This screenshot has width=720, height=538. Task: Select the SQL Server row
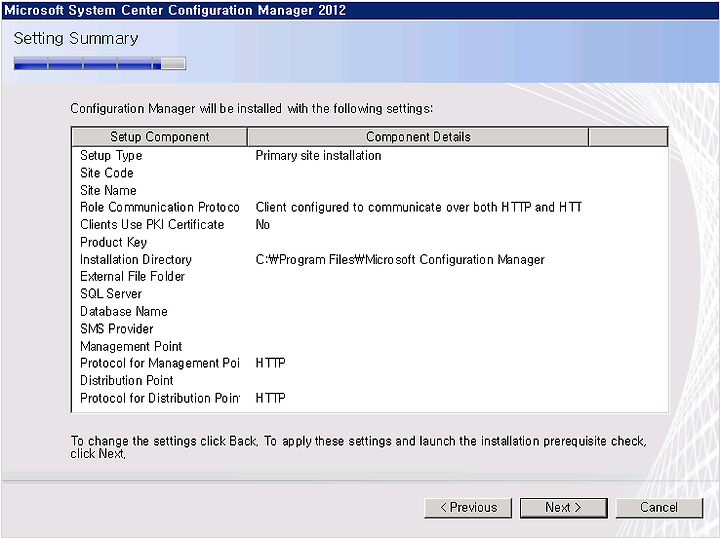pyautogui.click(x=370, y=294)
